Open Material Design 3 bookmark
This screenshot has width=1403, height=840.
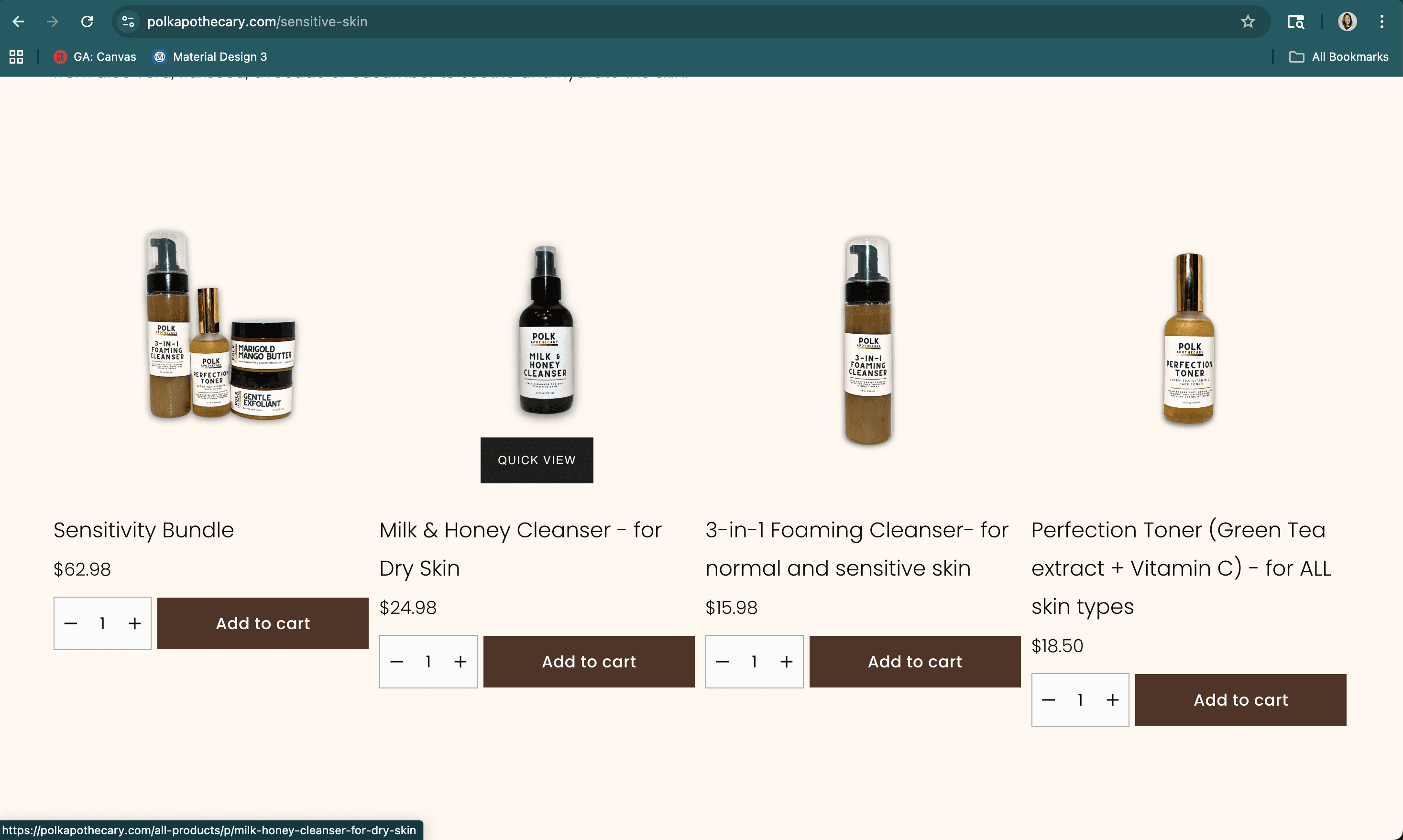coord(210,56)
